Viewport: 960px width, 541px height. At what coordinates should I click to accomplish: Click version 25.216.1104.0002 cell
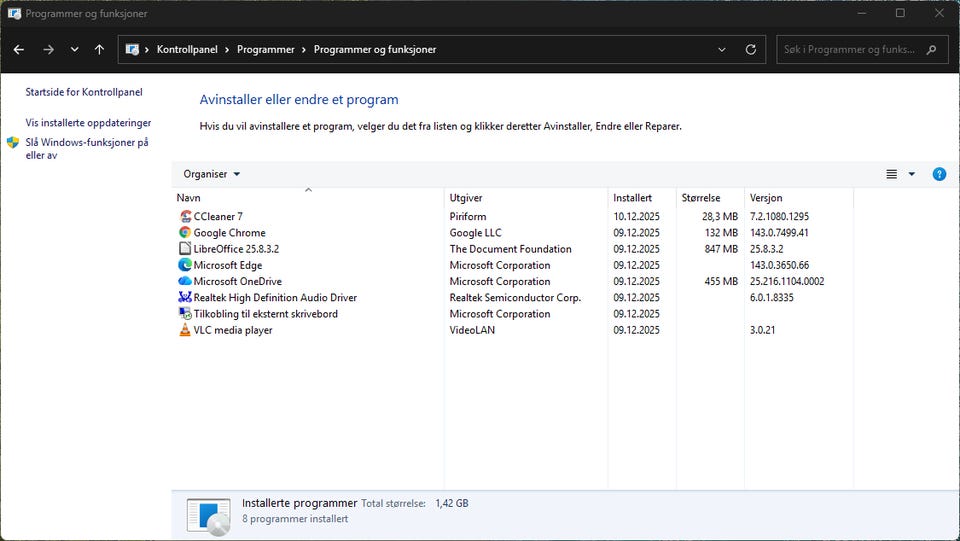click(x=787, y=281)
